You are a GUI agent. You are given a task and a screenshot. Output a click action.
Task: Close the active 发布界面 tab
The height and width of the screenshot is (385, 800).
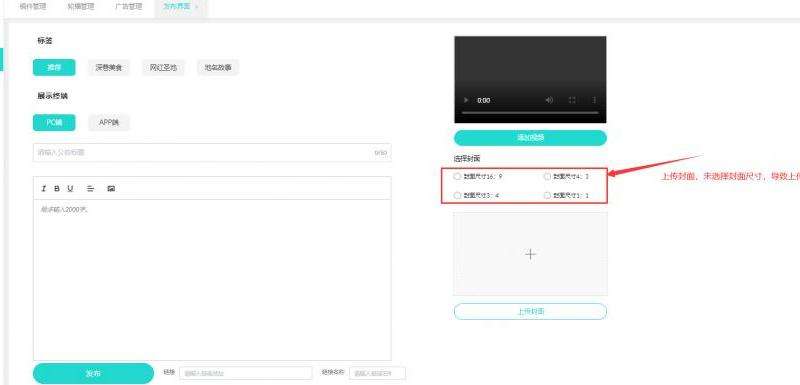(x=197, y=7)
